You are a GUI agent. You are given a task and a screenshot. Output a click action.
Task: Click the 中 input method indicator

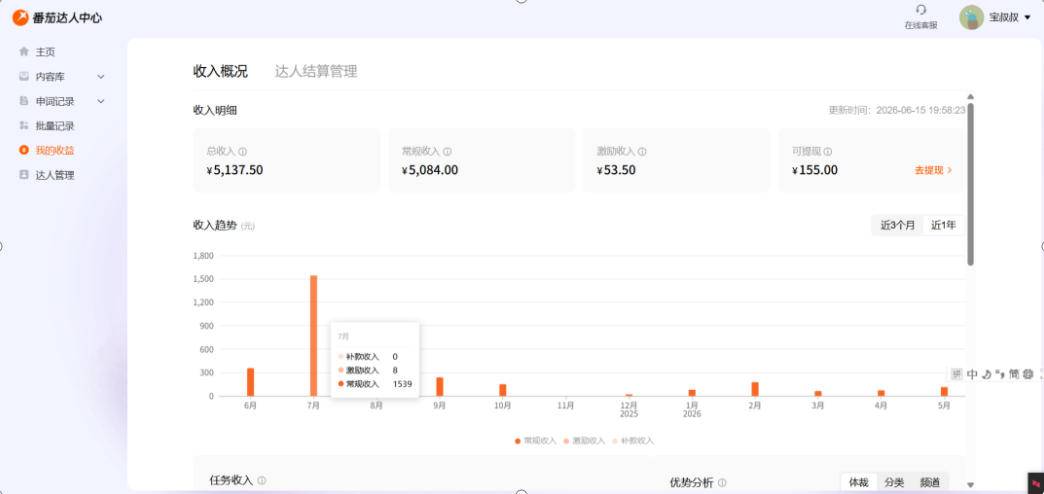[x=972, y=374]
